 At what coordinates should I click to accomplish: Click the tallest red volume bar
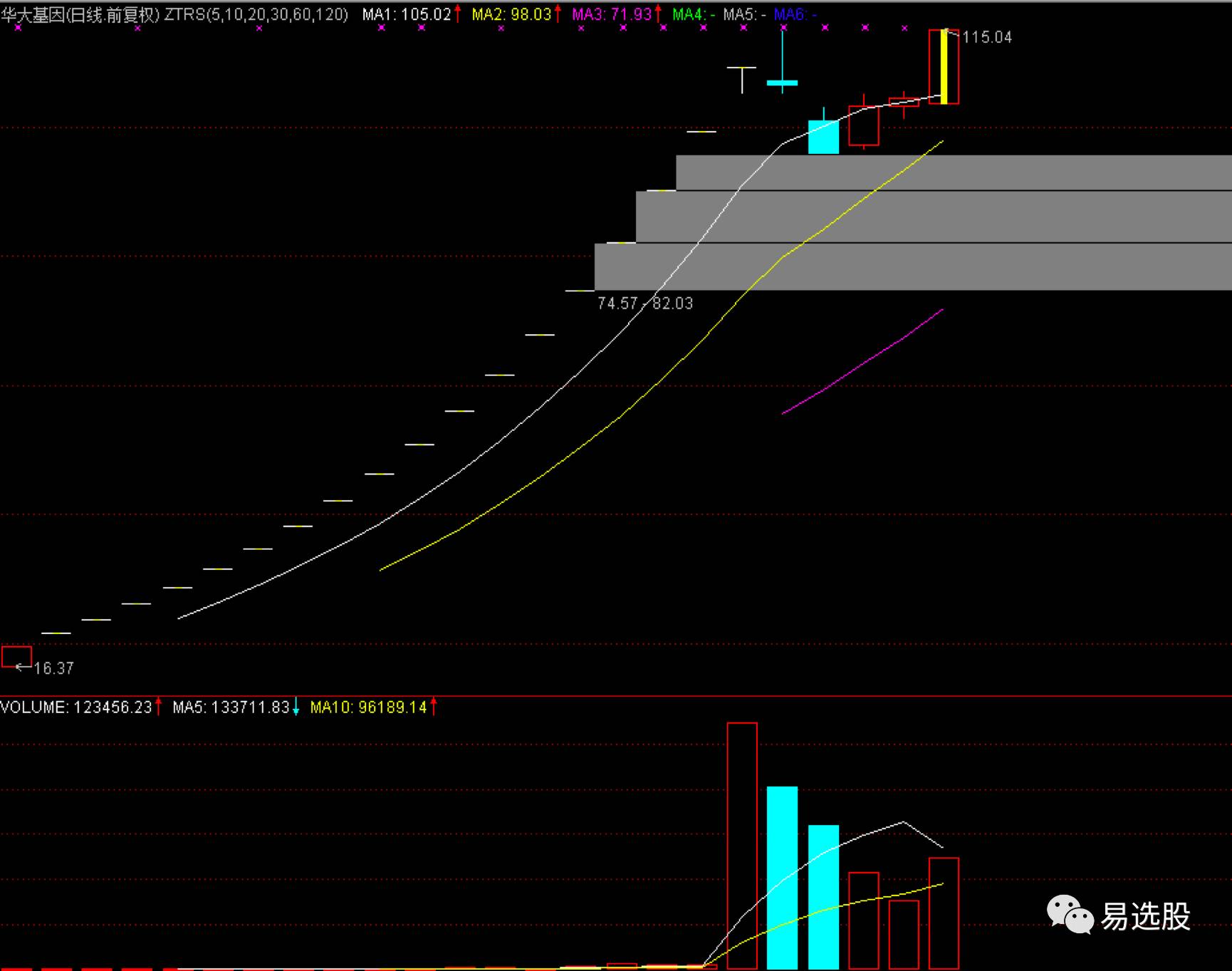[742, 846]
